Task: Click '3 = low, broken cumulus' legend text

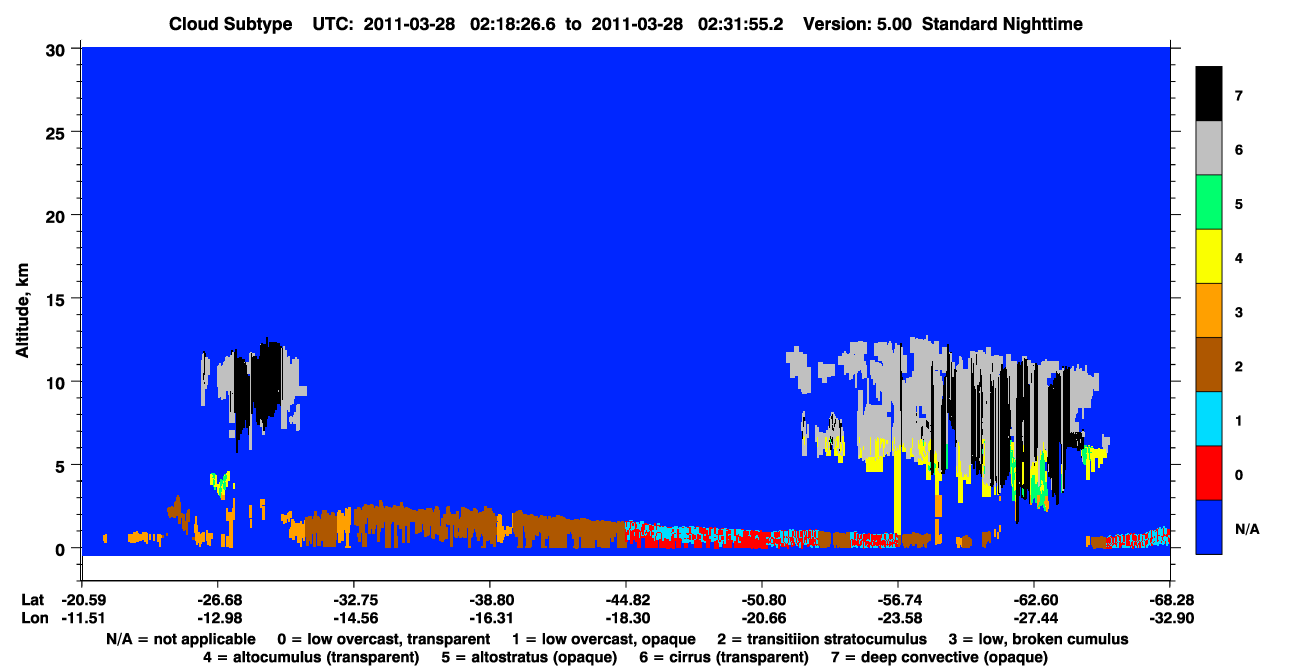Action: point(1039,639)
